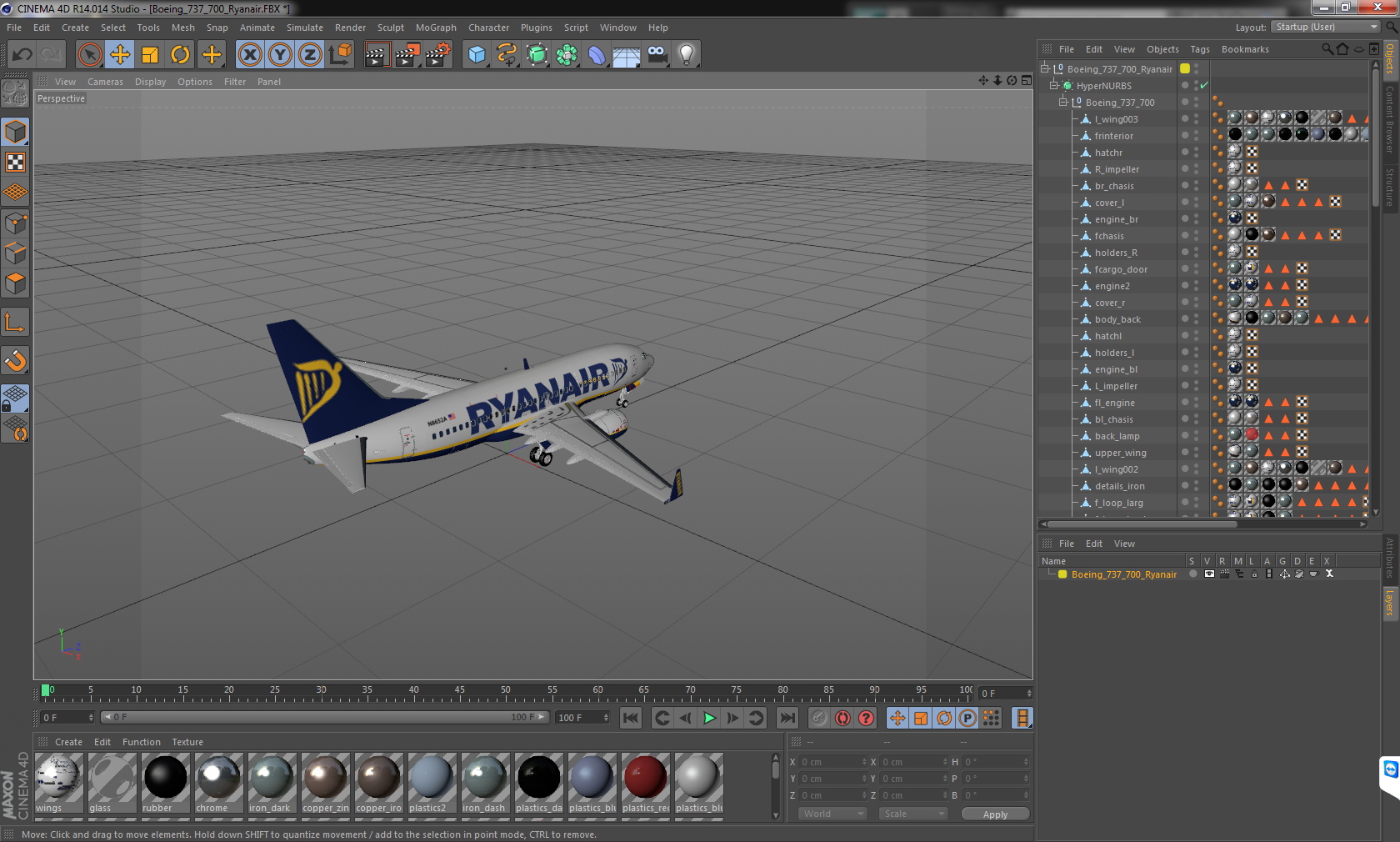1400x842 pixels.
Task: Open the spline pen tools
Action: click(507, 55)
